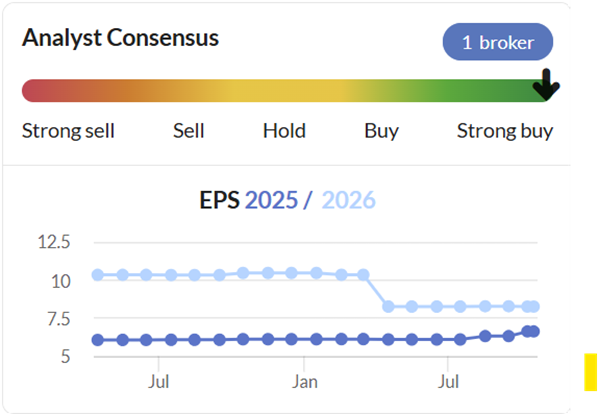This screenshot has height=414, width=598.
Task: Click the last dark-blue 2025 data point
Action: click(x=534, y=332)
